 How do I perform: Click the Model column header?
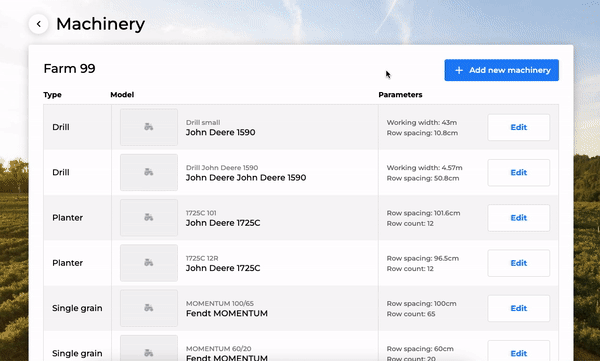pyautogui.click(x=122, y=95)
